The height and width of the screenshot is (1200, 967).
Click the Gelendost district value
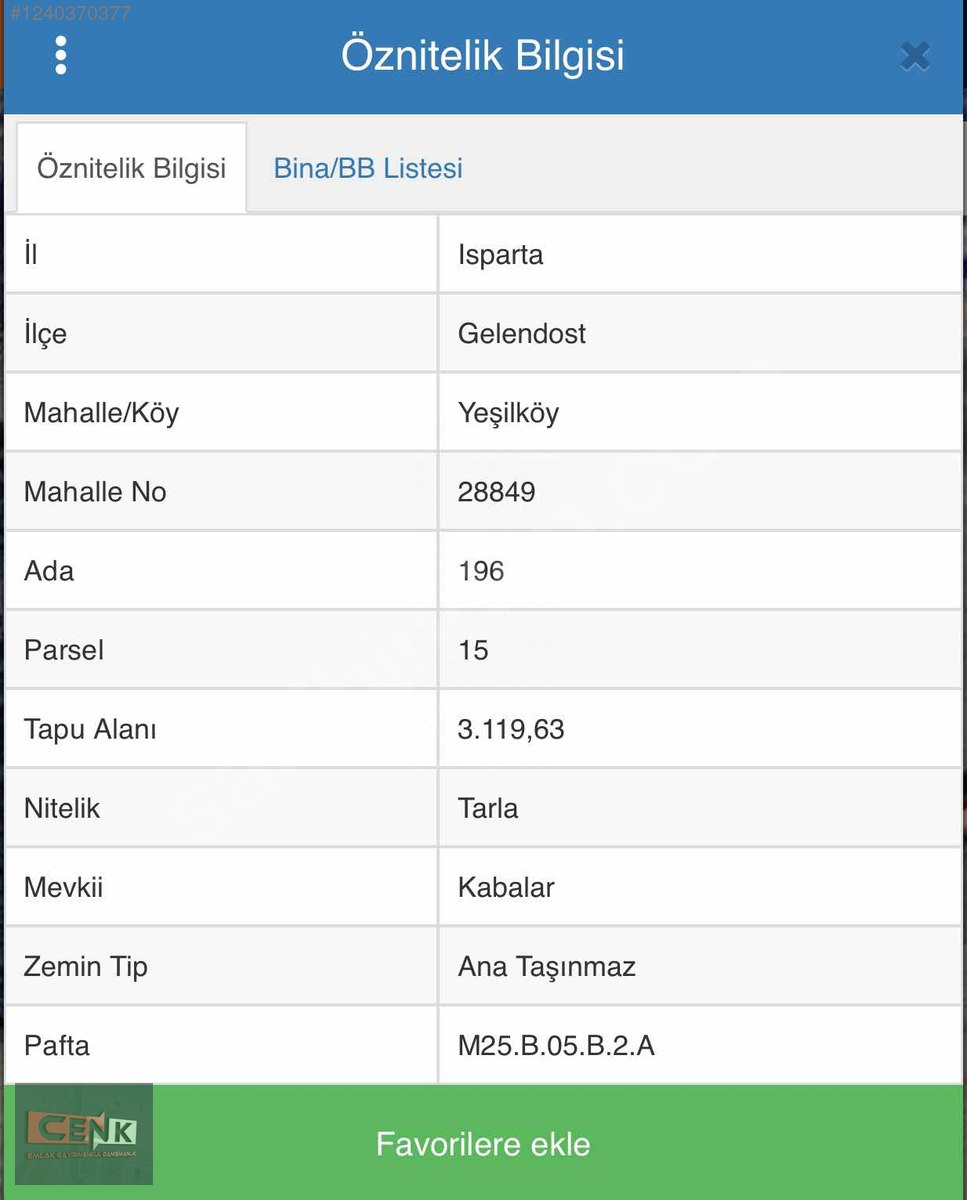522,333
